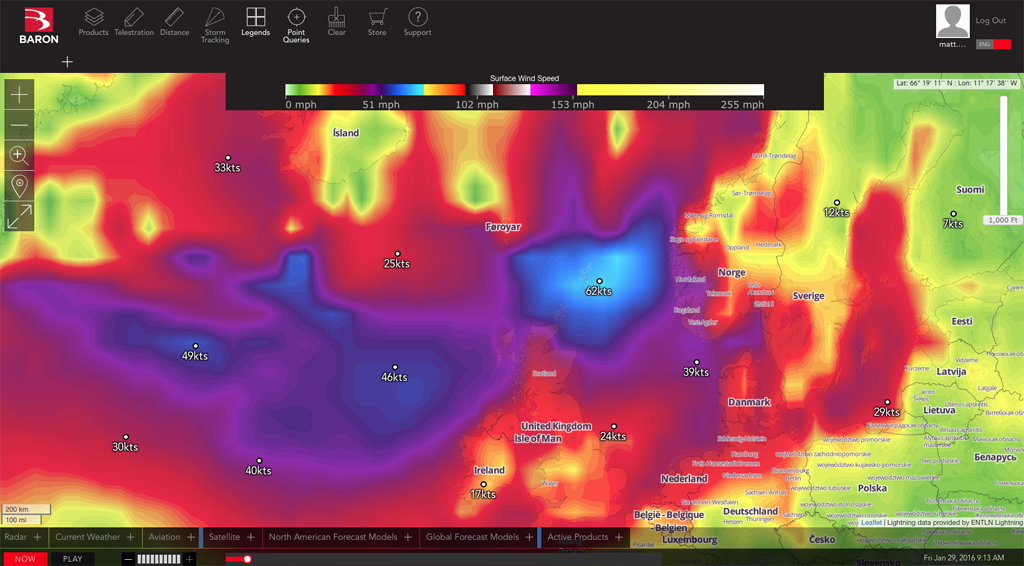Click the Ísland map label
Screen dimensions: 1024x566
(x=346, y=133)
